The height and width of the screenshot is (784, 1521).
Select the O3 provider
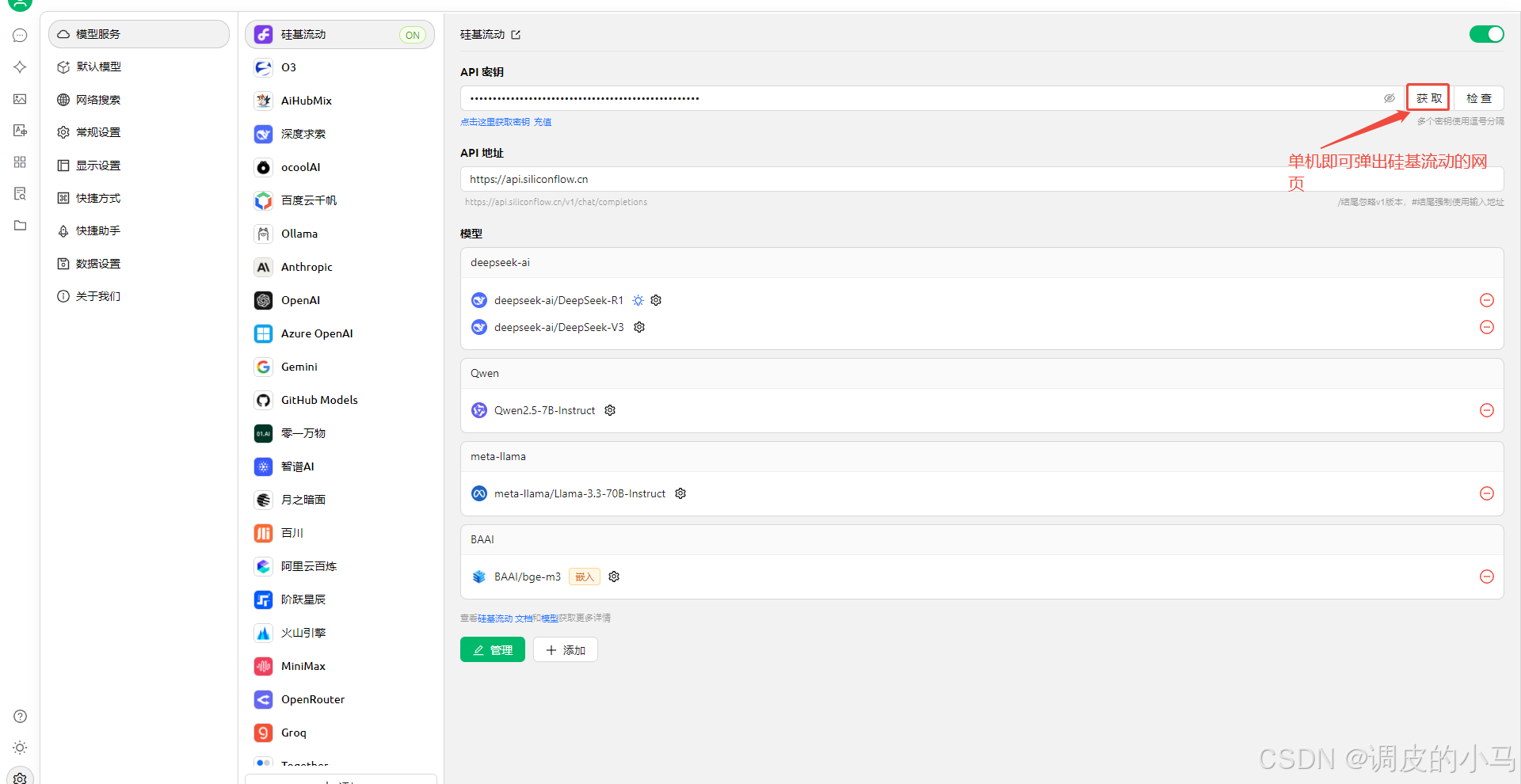tap(340, 67)
